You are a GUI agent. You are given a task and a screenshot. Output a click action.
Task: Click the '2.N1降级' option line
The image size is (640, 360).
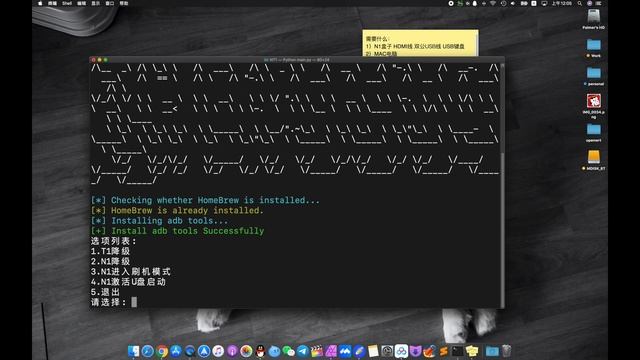[110, 261]
